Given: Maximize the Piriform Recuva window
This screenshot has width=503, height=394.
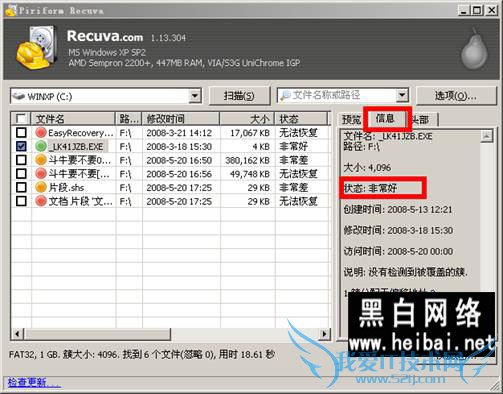Looking at the screenshot, I should (x=477, y=10).
